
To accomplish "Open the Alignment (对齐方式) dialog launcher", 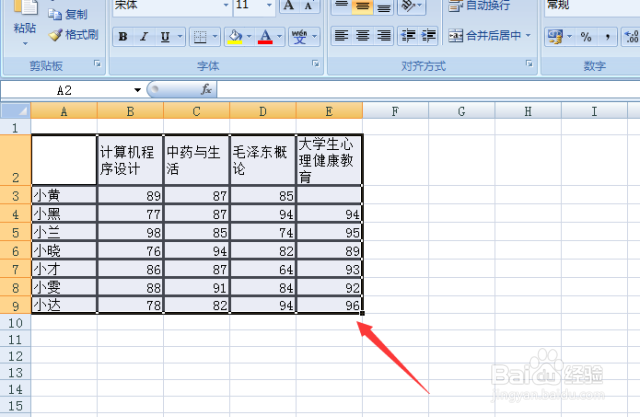I will 529,63.
